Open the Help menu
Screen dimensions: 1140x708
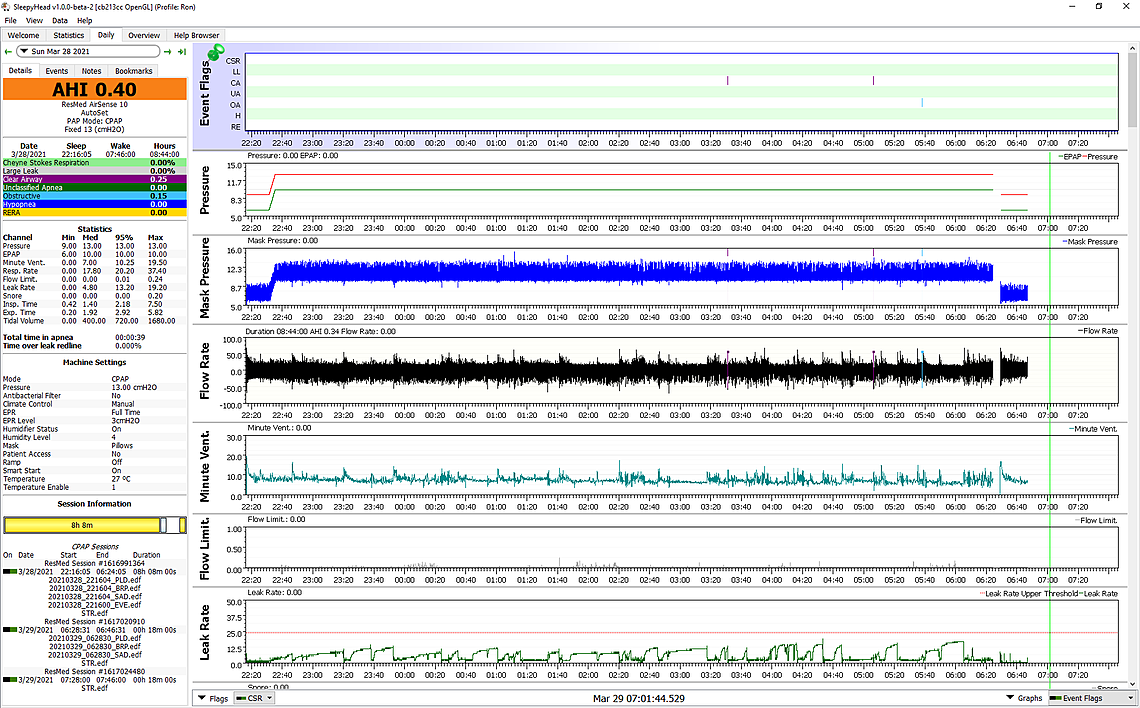tap(84, 20)
